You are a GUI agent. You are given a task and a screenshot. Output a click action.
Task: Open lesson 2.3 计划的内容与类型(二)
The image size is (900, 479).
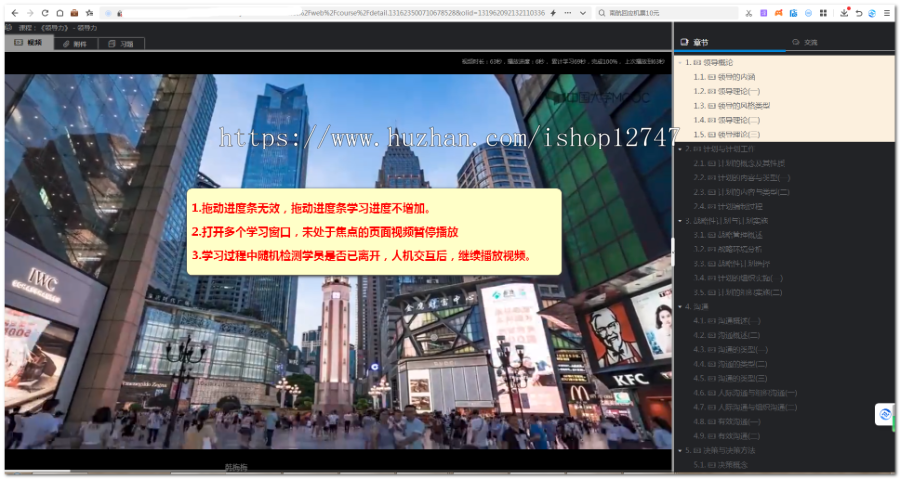(x=742, y=192)
